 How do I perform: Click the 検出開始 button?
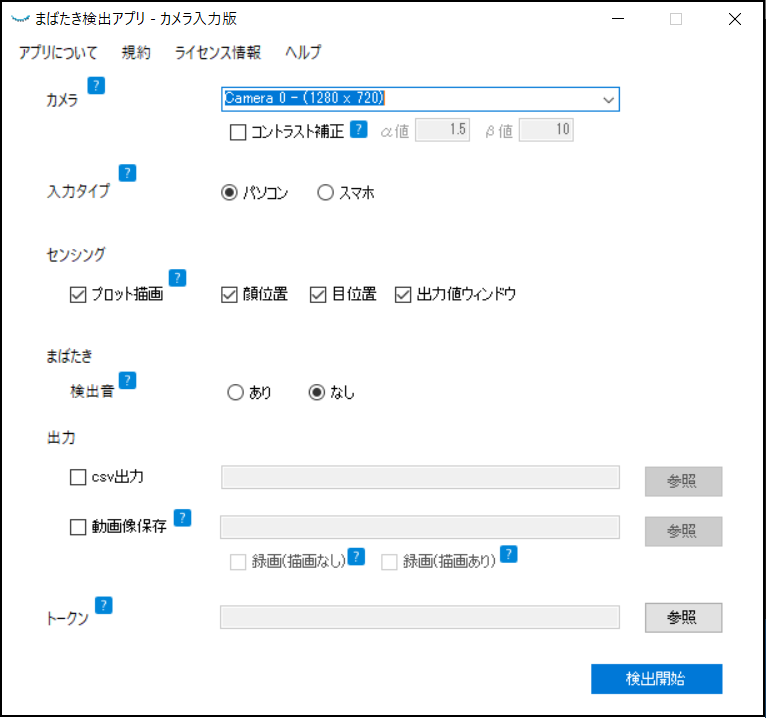point(657,679)
